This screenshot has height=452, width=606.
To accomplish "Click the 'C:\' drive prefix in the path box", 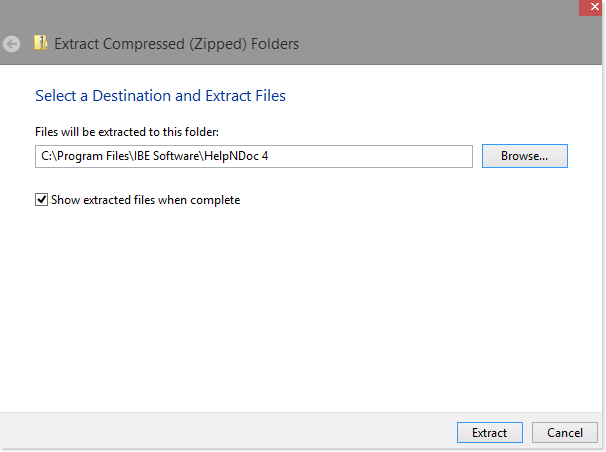I will coord(49,156).
